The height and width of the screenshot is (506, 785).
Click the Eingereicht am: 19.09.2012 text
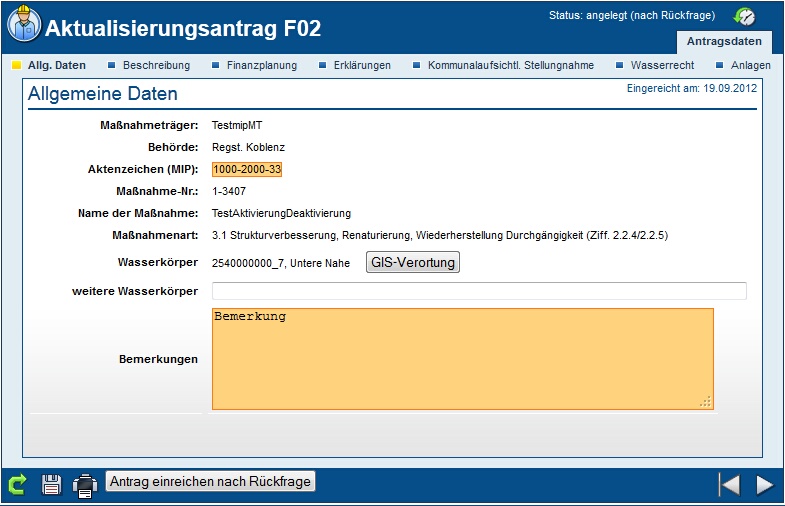[x=692, y=89]
